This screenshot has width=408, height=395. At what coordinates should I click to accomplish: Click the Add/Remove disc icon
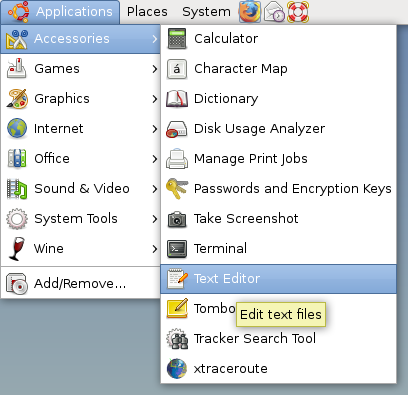point(17,284)
